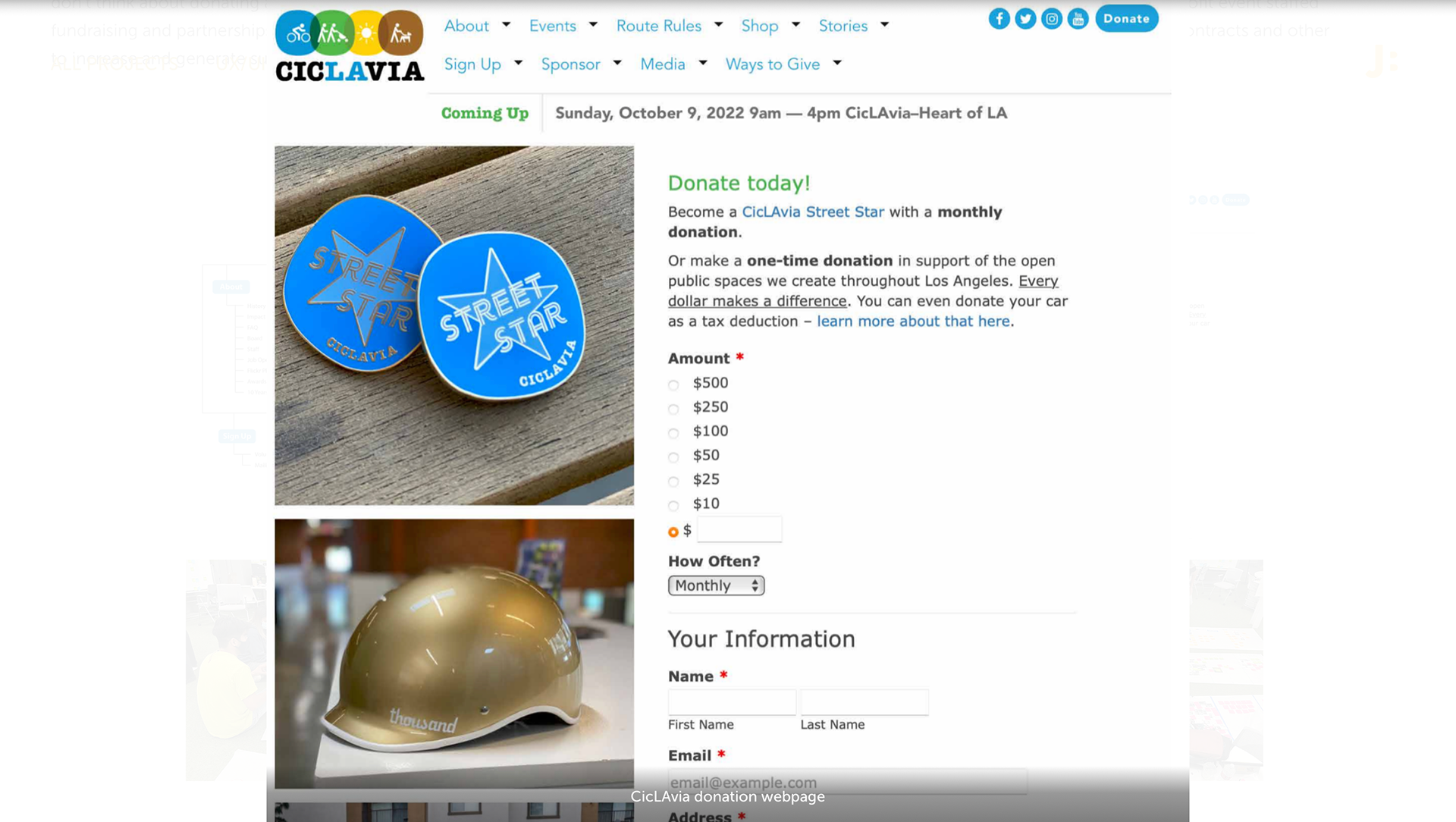Open the Instagram social icon
The image size is (1456, 822).
(x=1051, y=18)
